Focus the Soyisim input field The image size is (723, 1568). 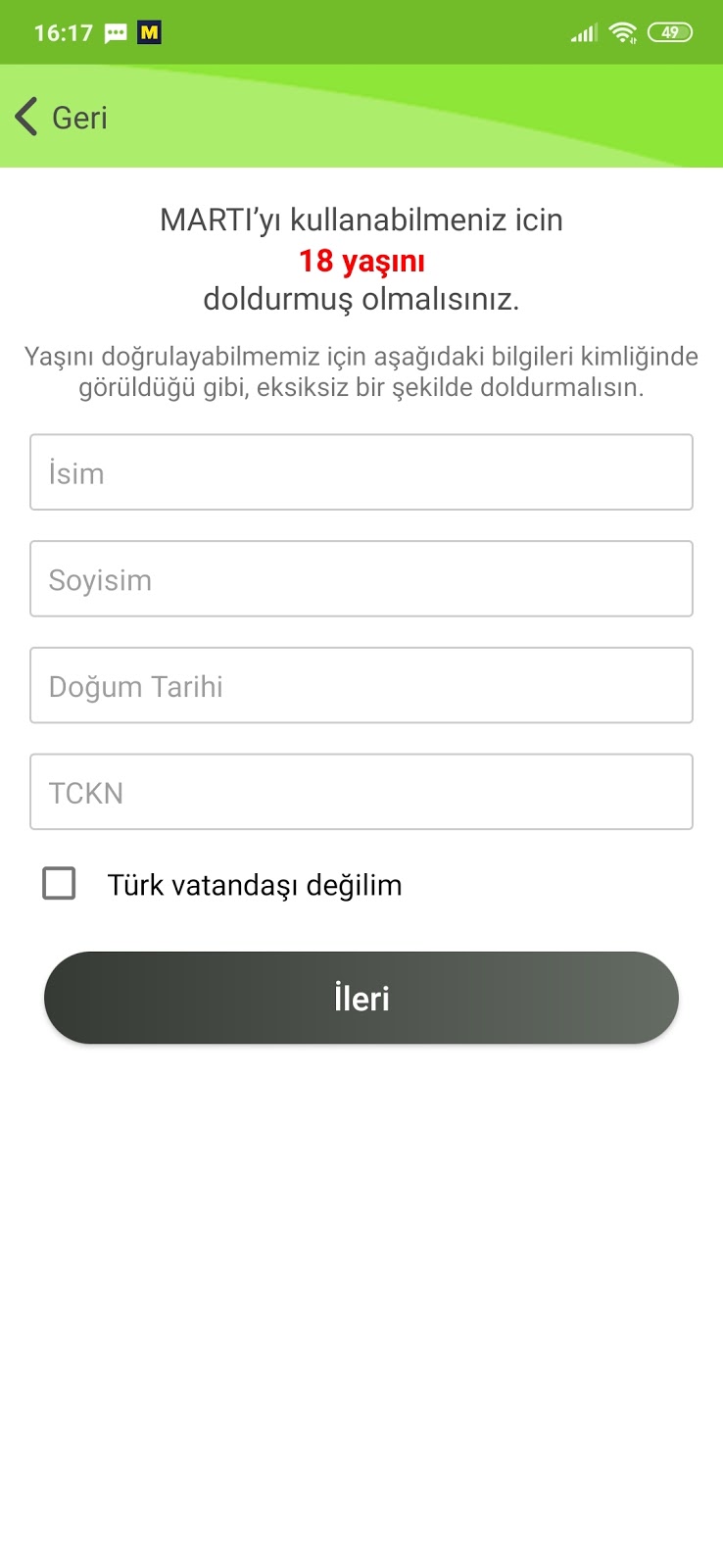click(361, 579)
